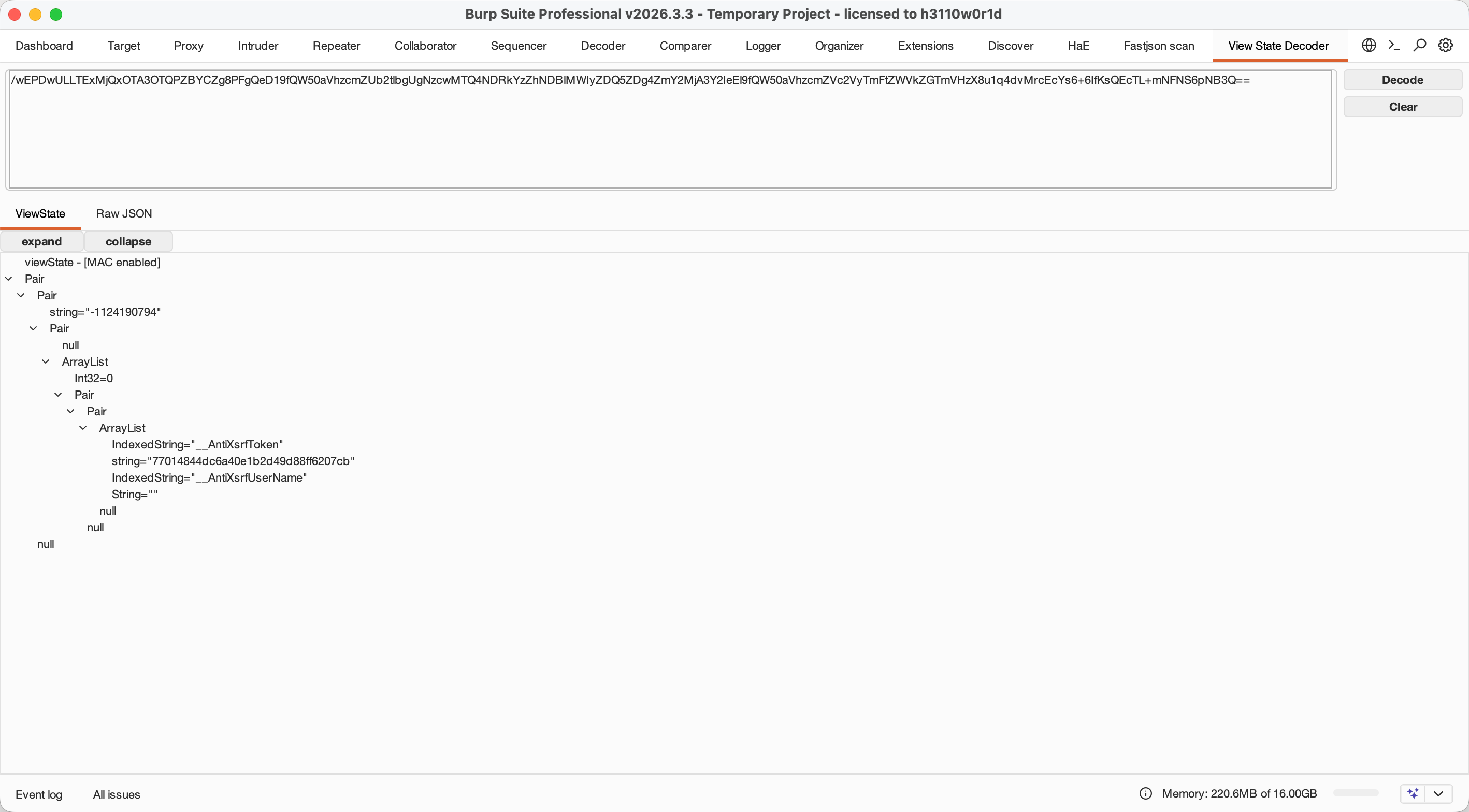Image resolution: width=1469 pixels, height=812 pixels.
Task: Select the string="77014844dc6a40e1b2d49d88ff6207cb" row
Action: (x=233, y=461)
